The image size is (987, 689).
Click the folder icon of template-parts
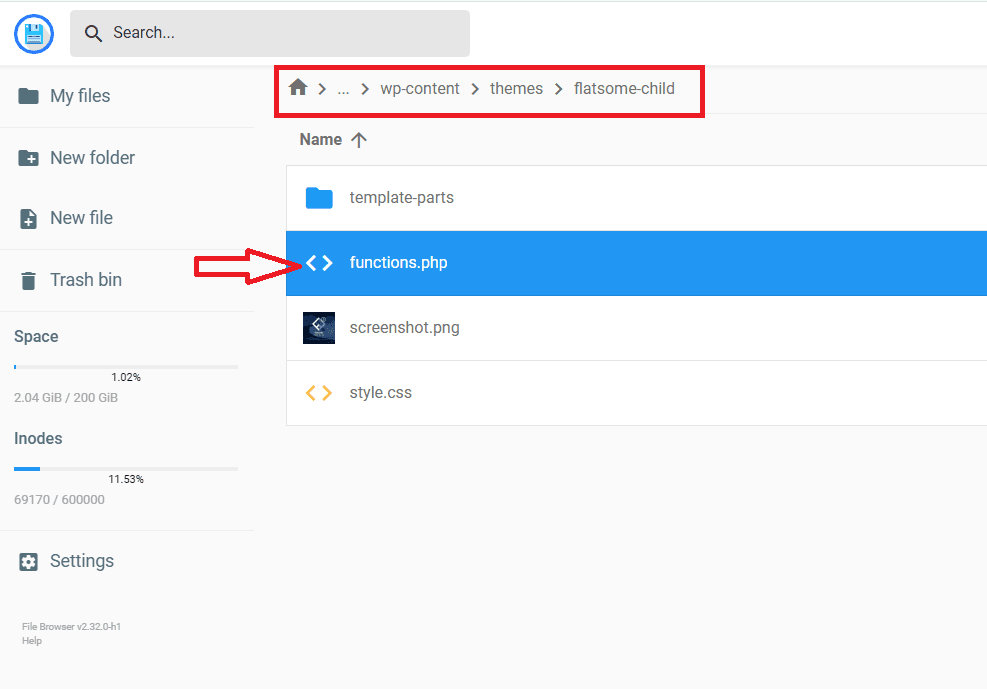click(318, 198)
